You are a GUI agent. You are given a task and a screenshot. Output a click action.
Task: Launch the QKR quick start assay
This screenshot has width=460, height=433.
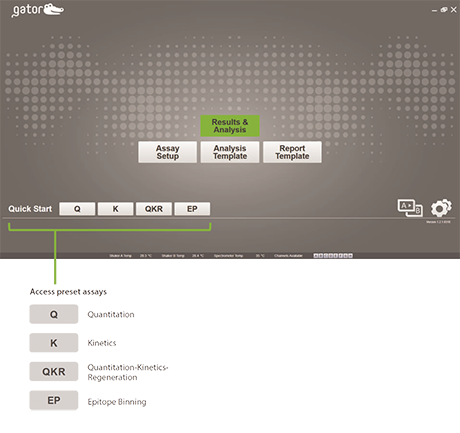pyautogui.click(x=154, y=209)
